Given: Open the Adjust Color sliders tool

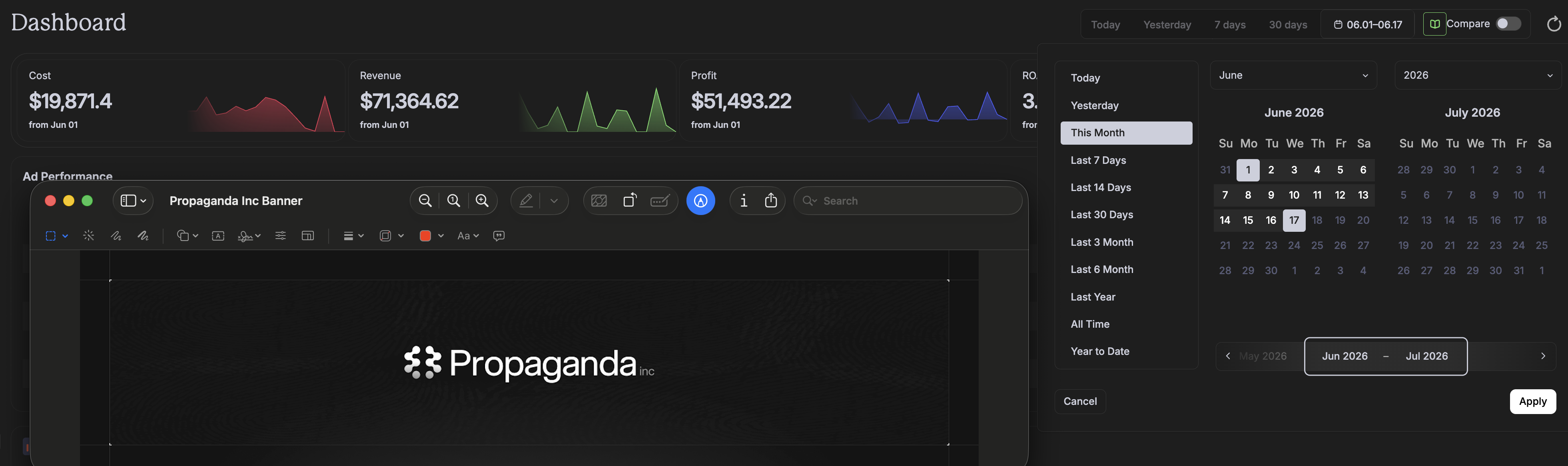Looking at the screenshot, I should pyautogui.click(x=280, y=236).
